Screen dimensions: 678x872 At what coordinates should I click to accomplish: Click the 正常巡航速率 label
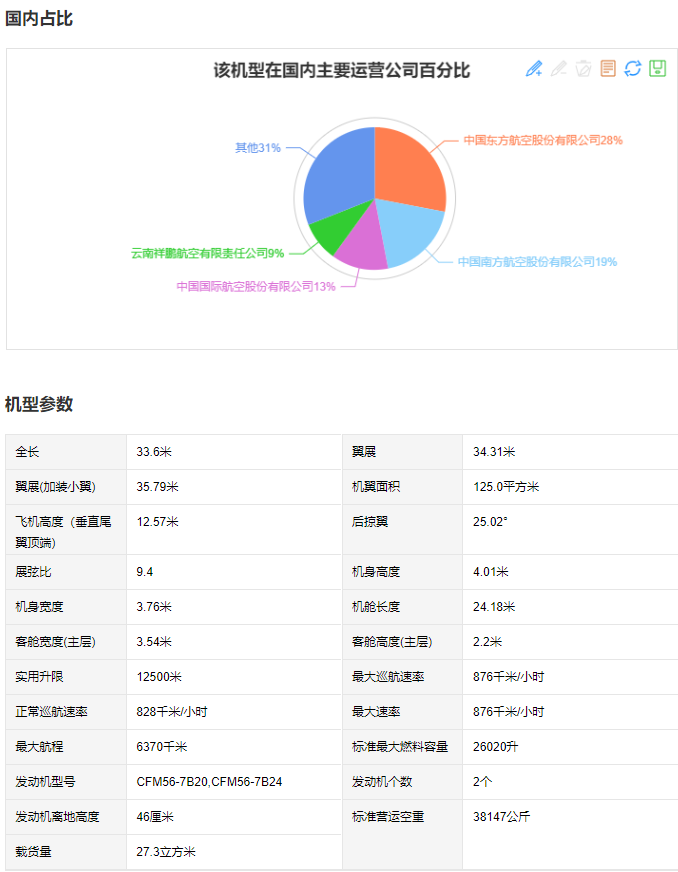point(51,712)
